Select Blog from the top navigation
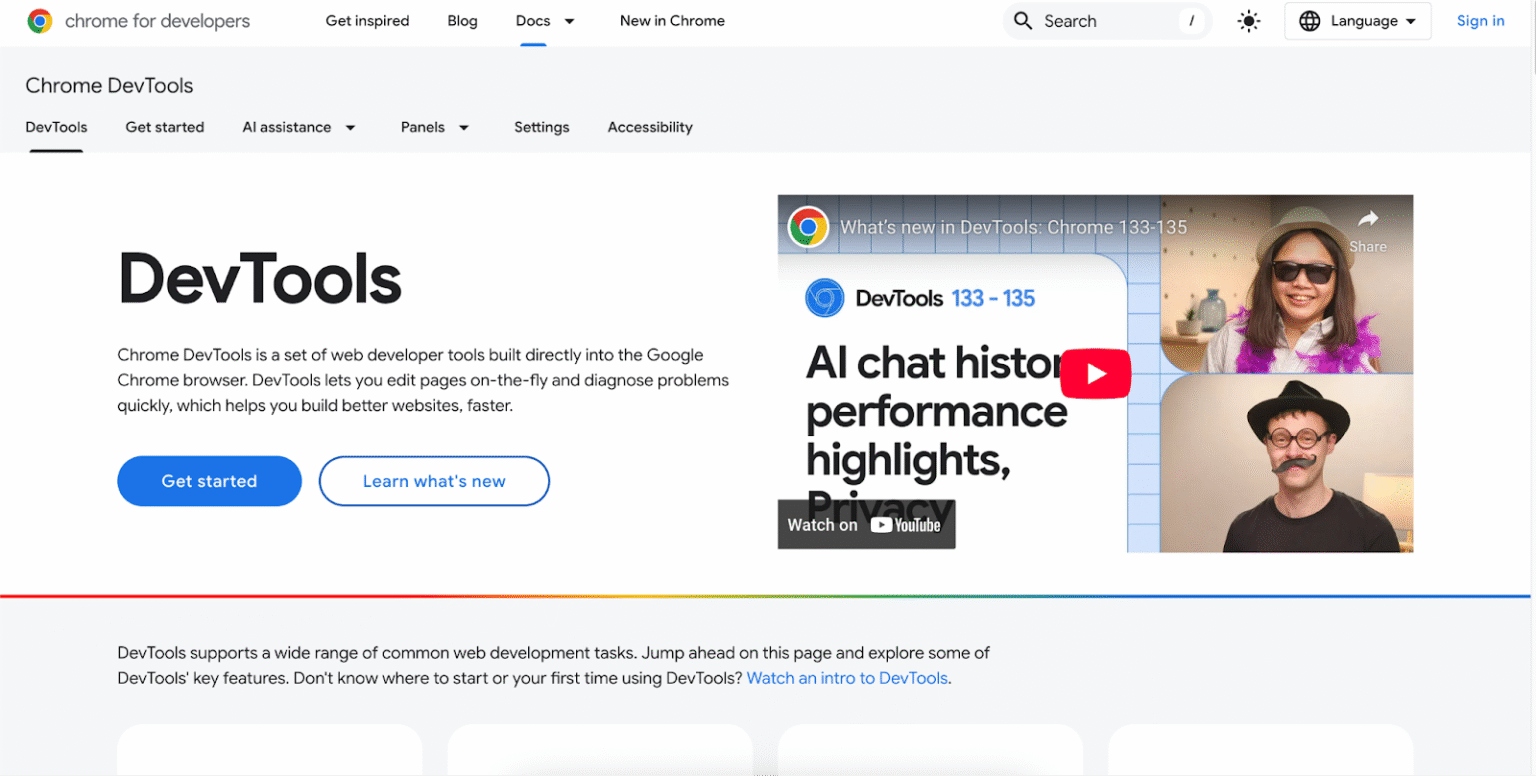This screenshot has height=776, width=1536. (x=462, y=20)
